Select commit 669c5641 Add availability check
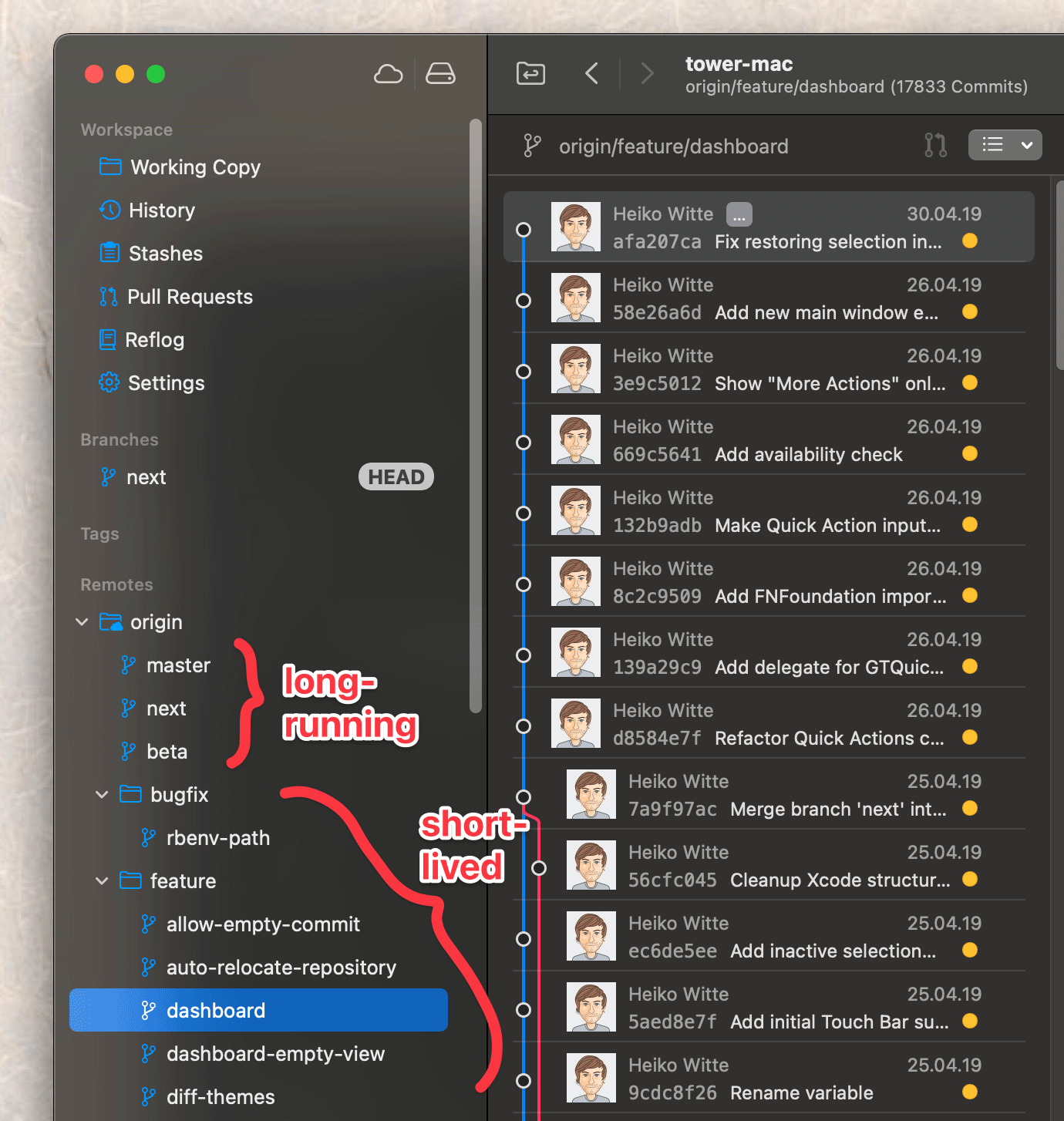Screen dimensions: 1064x1121 click(x=769, y=439)
